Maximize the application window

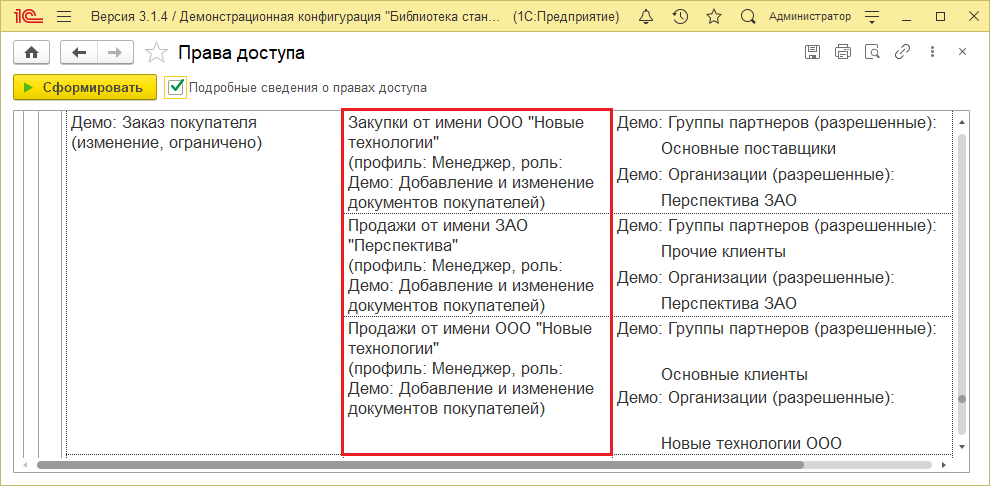point(939,17)
